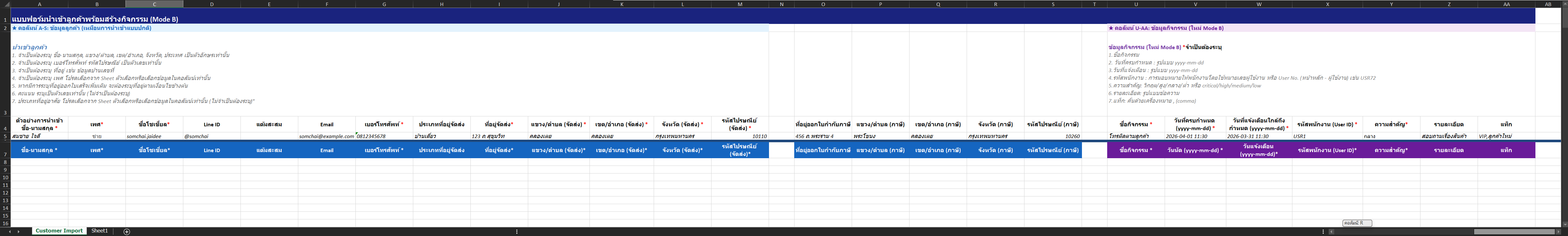Select row 7 header

pos(5,154)
